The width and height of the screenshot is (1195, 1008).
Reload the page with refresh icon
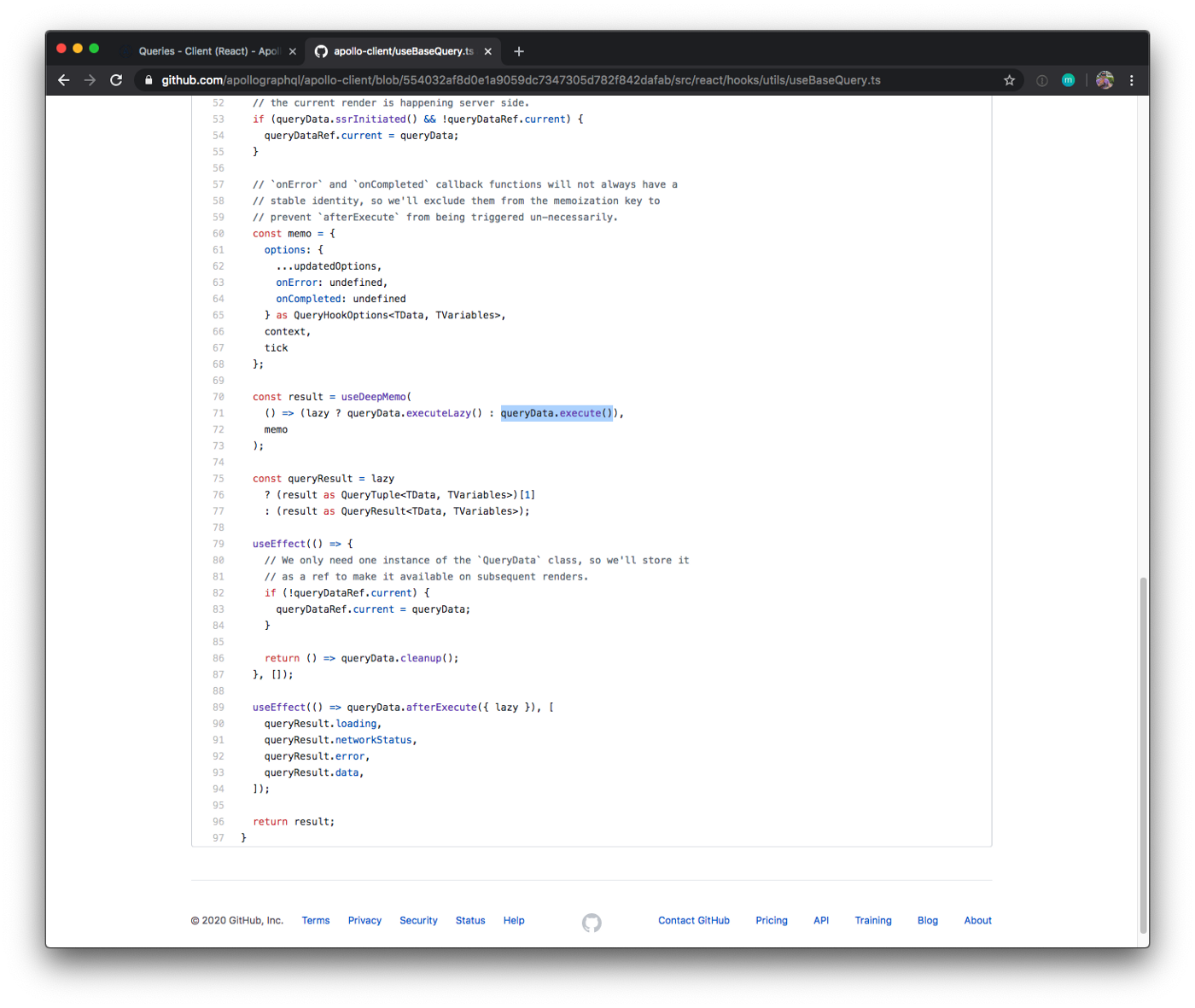click(116, 80)
